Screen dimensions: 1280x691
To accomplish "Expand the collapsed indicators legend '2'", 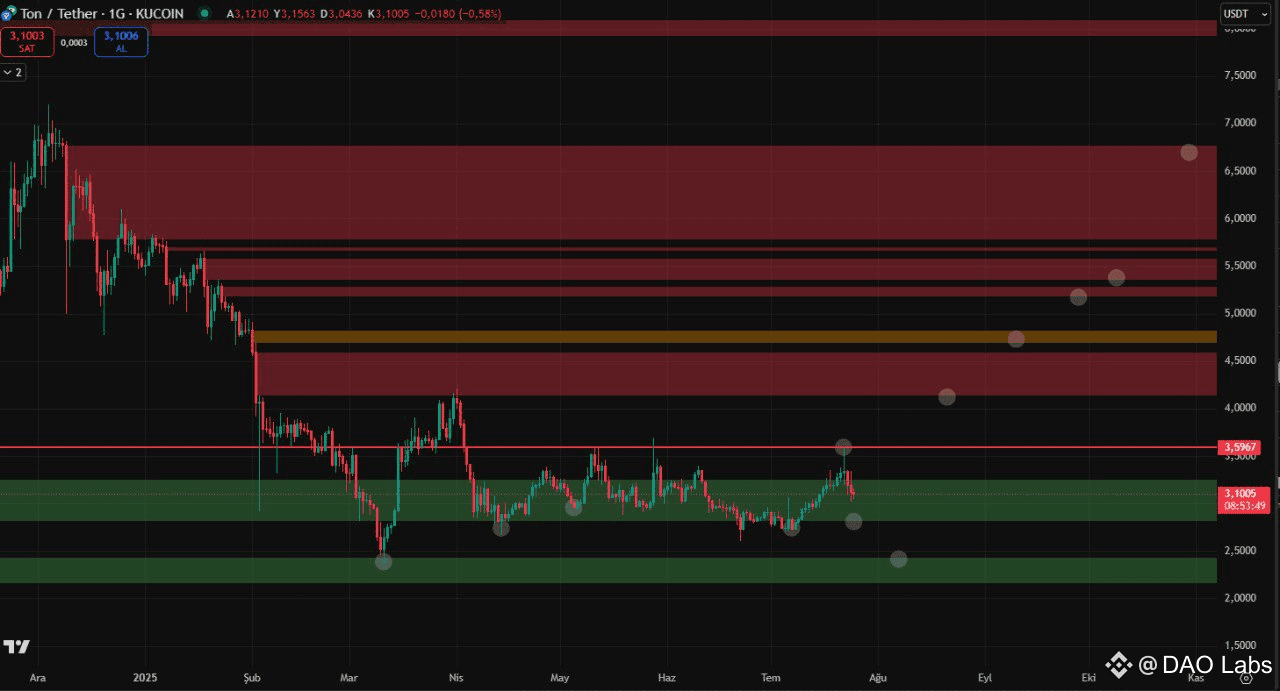I will tap(13, 72).
